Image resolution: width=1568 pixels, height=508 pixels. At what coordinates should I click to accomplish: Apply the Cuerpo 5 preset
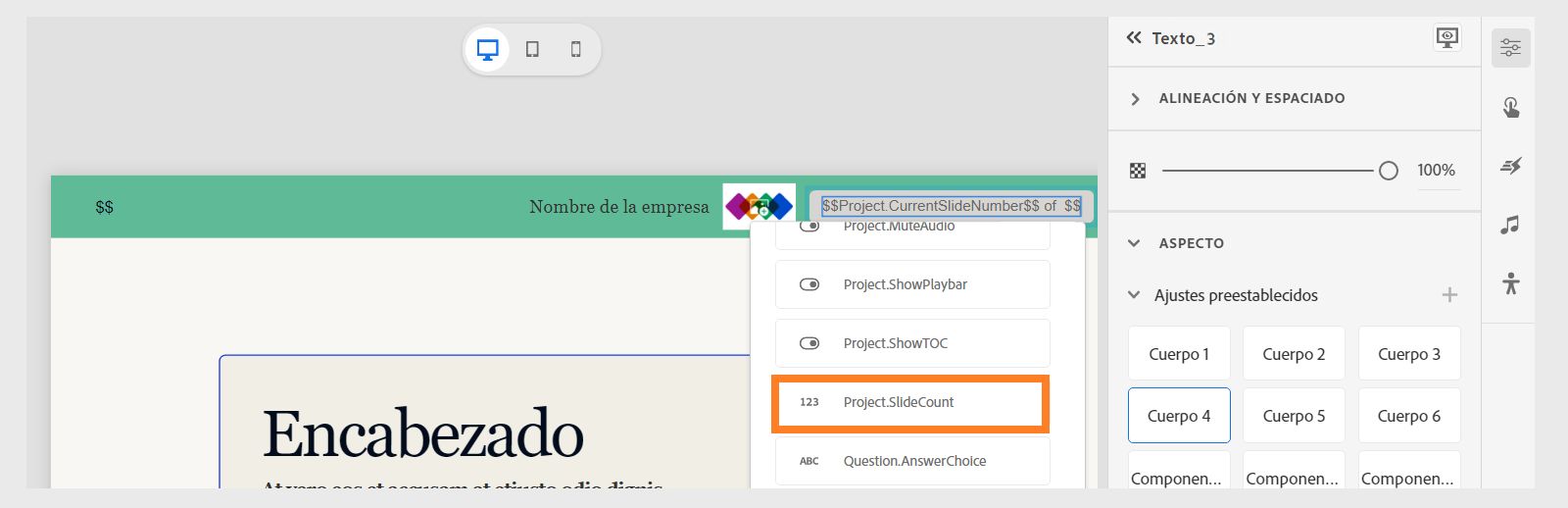coord(1294,416)
